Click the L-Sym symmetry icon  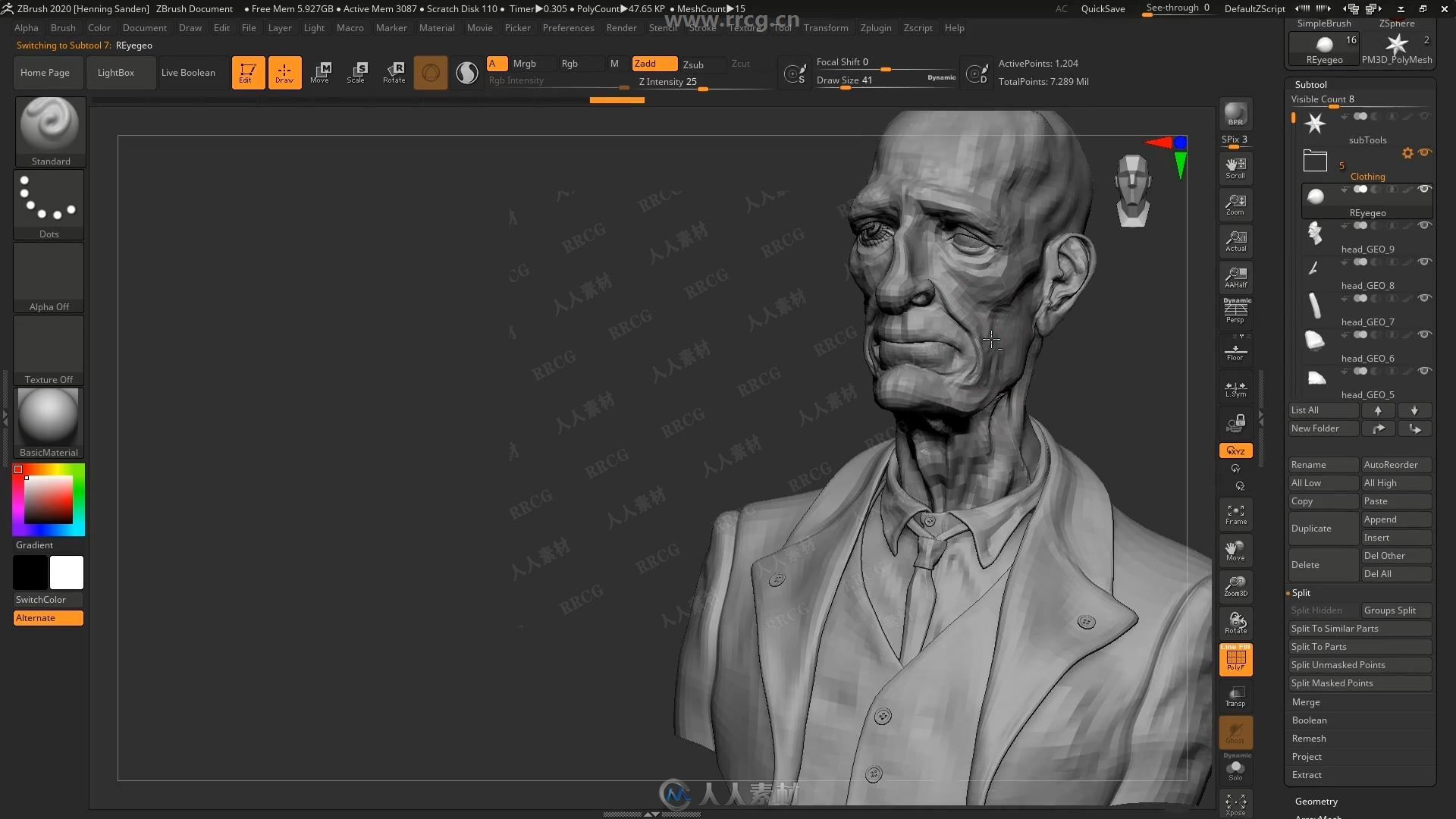(x=1235, y=388)
